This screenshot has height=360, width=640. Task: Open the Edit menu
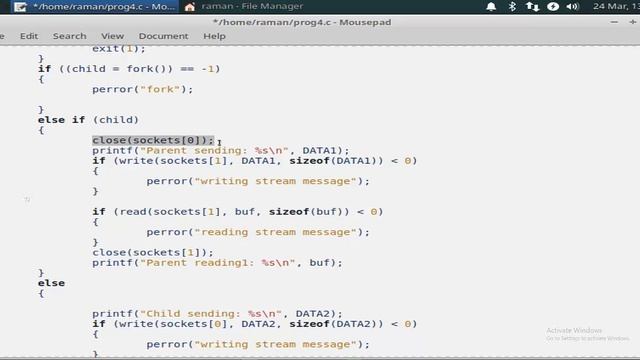coord(29,36)
